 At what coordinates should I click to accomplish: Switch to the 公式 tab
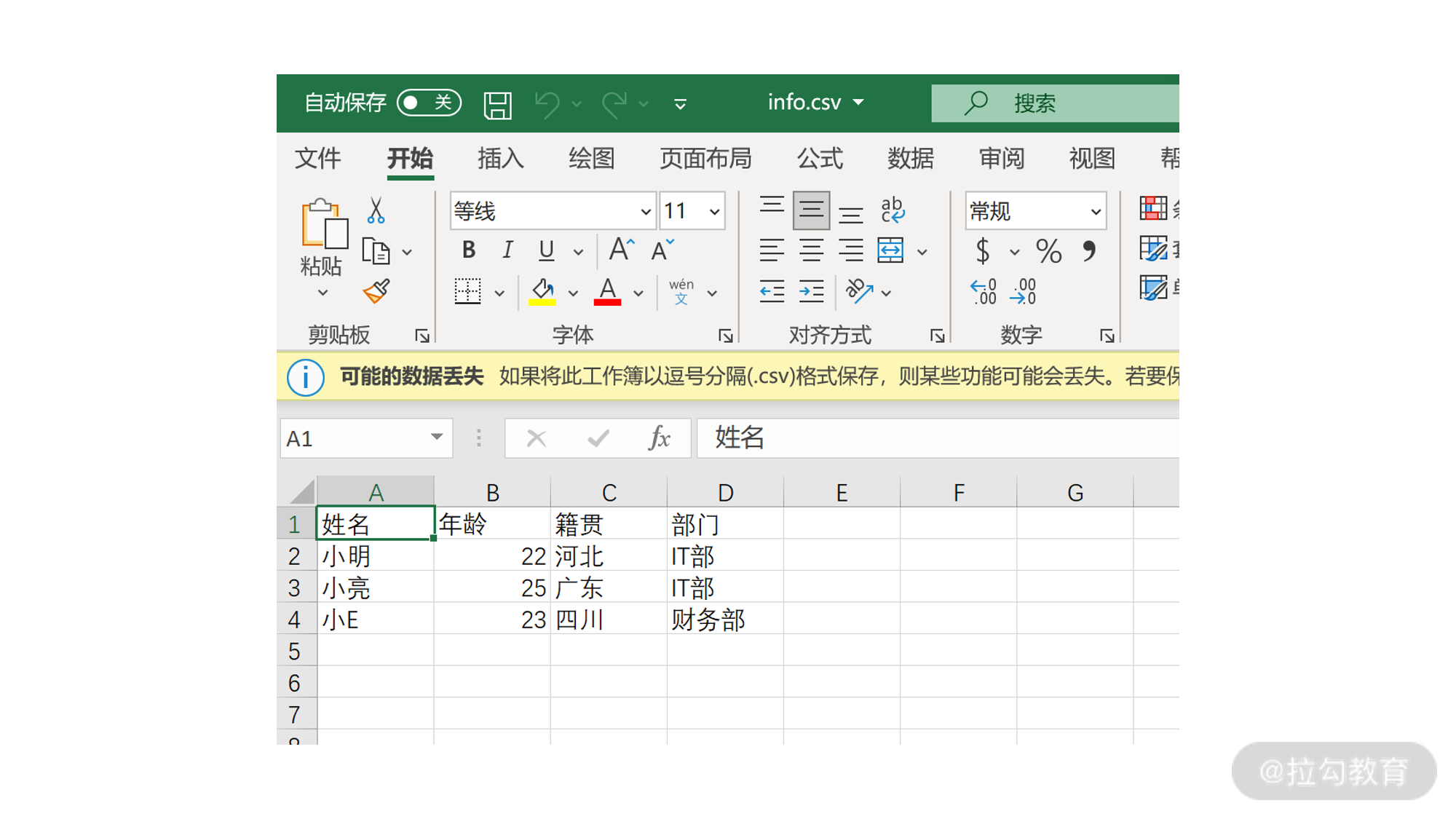pos(820,158)
